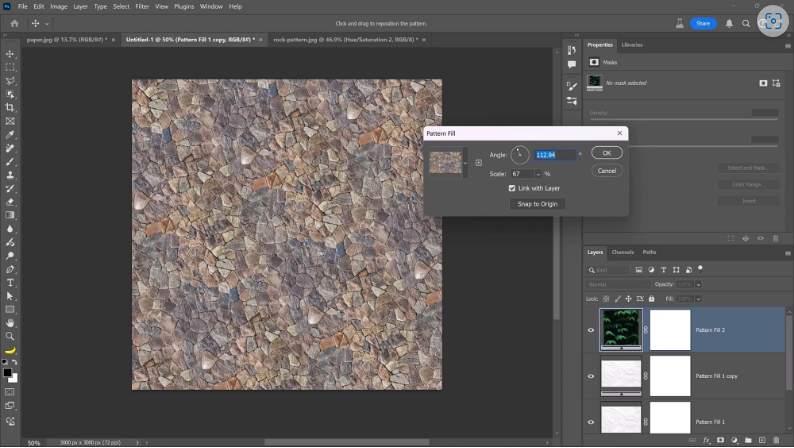Image resolution: width=794 pixels, height=448 pixels.
Task: Open the Scale percentage dropdown
Action: (x=538, y=174)
